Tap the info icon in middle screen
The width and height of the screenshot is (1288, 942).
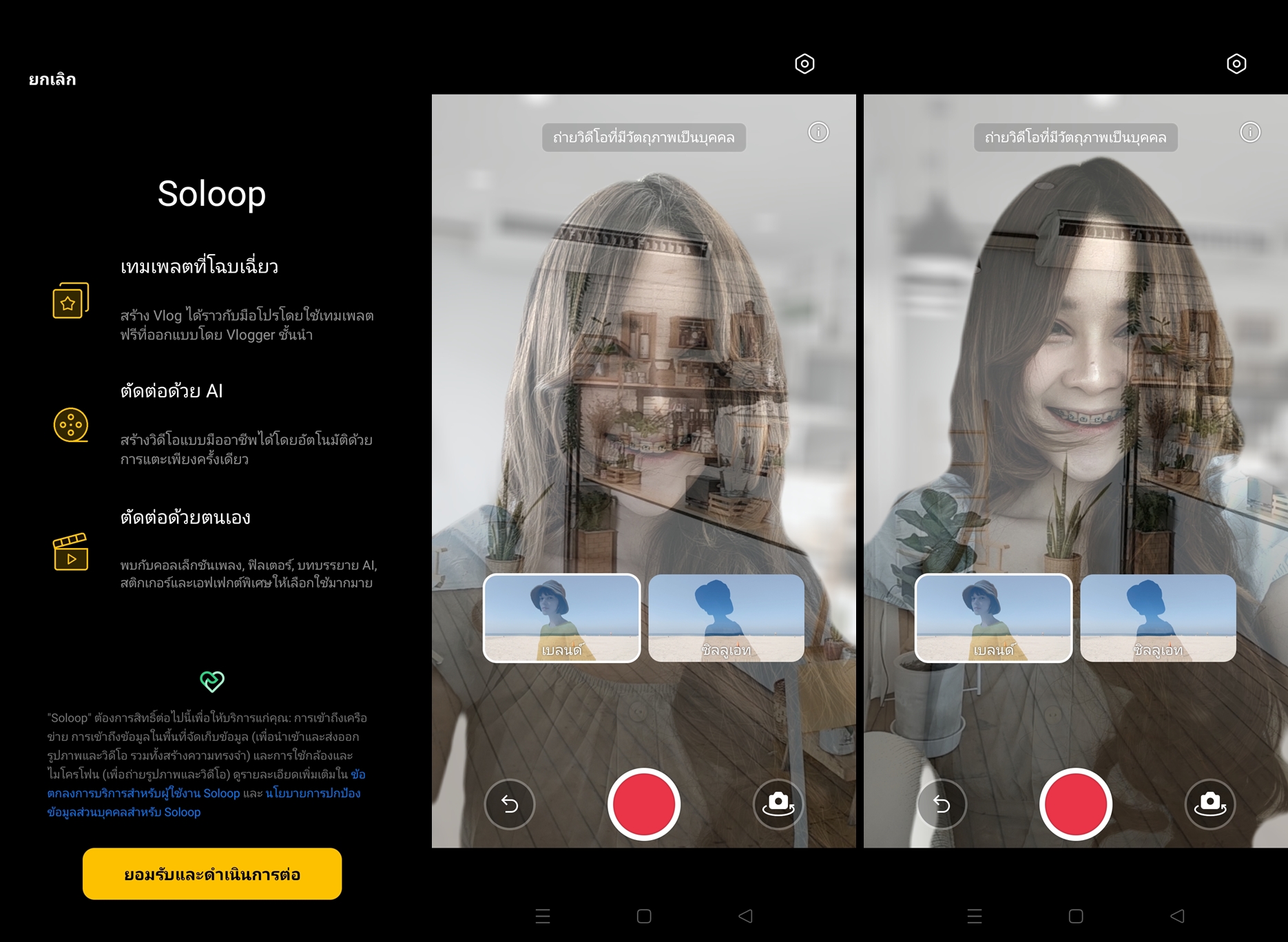pyautogui.click(x=818, y=132)
